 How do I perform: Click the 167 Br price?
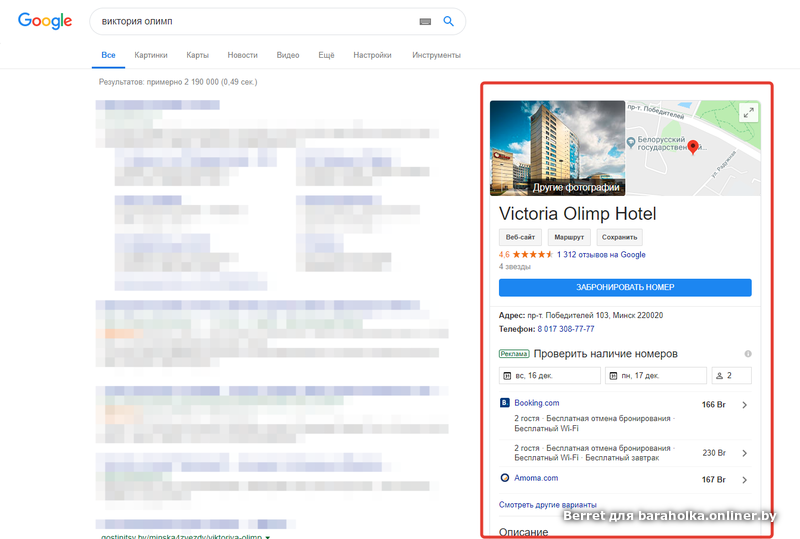(713, 480)
